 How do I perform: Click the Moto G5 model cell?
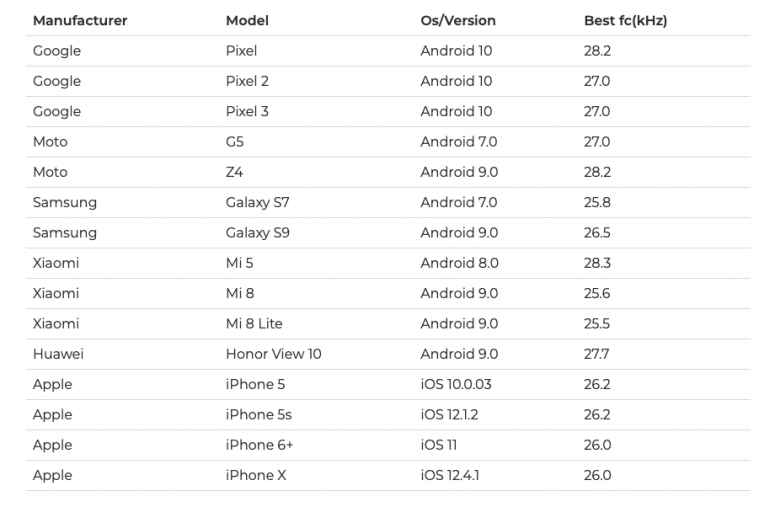pos(235,142)
